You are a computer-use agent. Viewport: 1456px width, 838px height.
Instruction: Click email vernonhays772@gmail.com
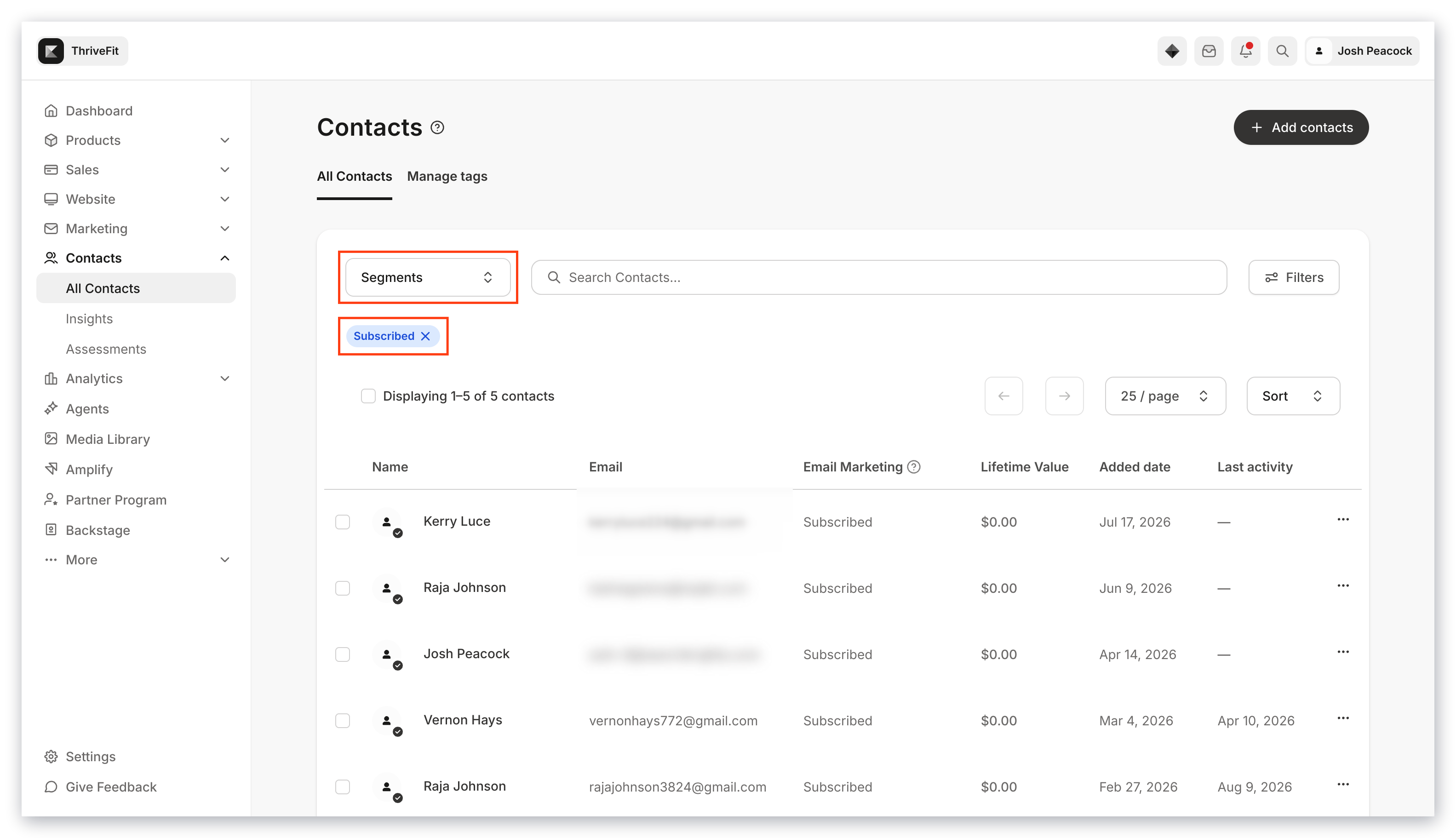pos(673,721)
